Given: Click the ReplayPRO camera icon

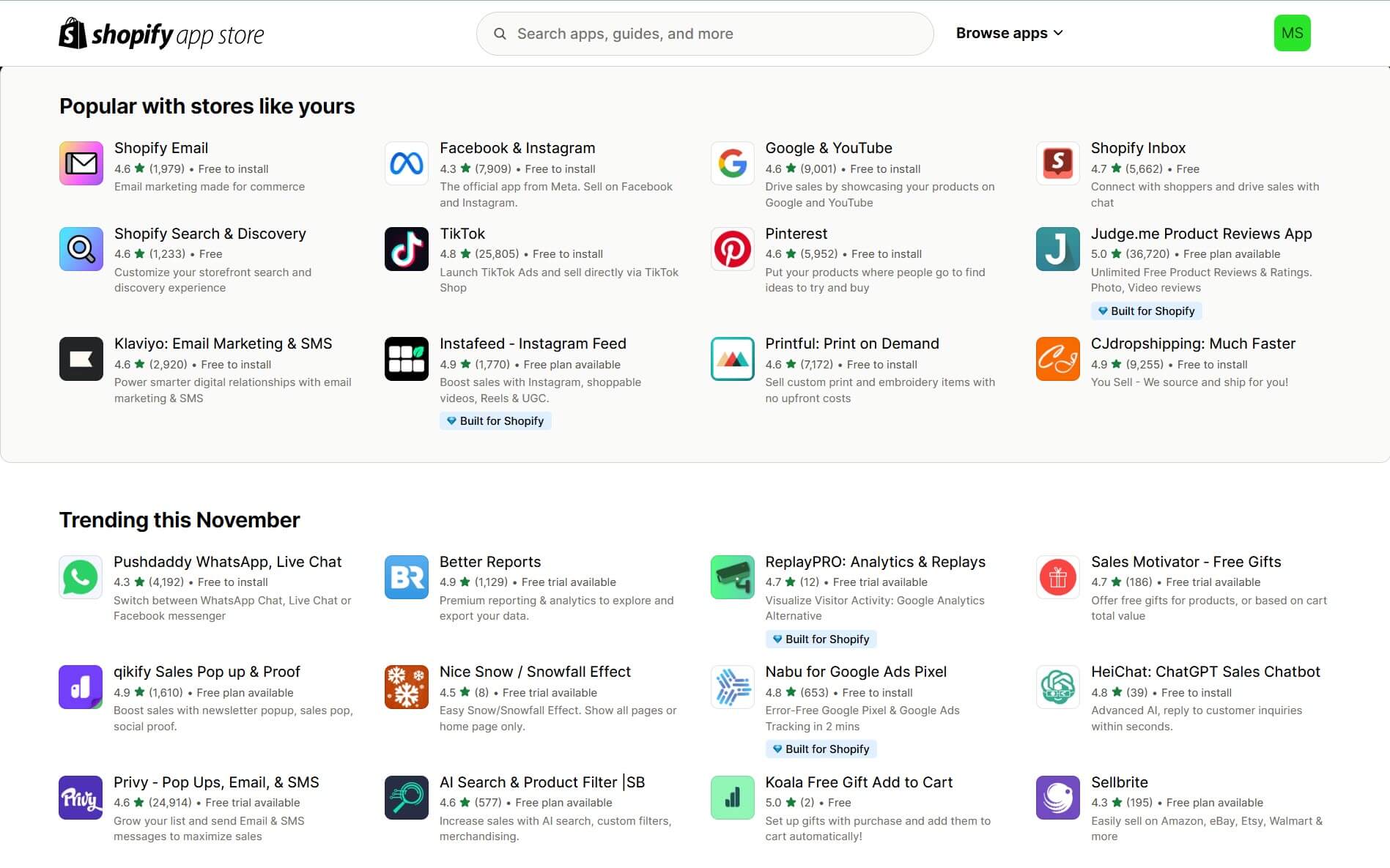Looking at the screenshot, I should point(732,577).
